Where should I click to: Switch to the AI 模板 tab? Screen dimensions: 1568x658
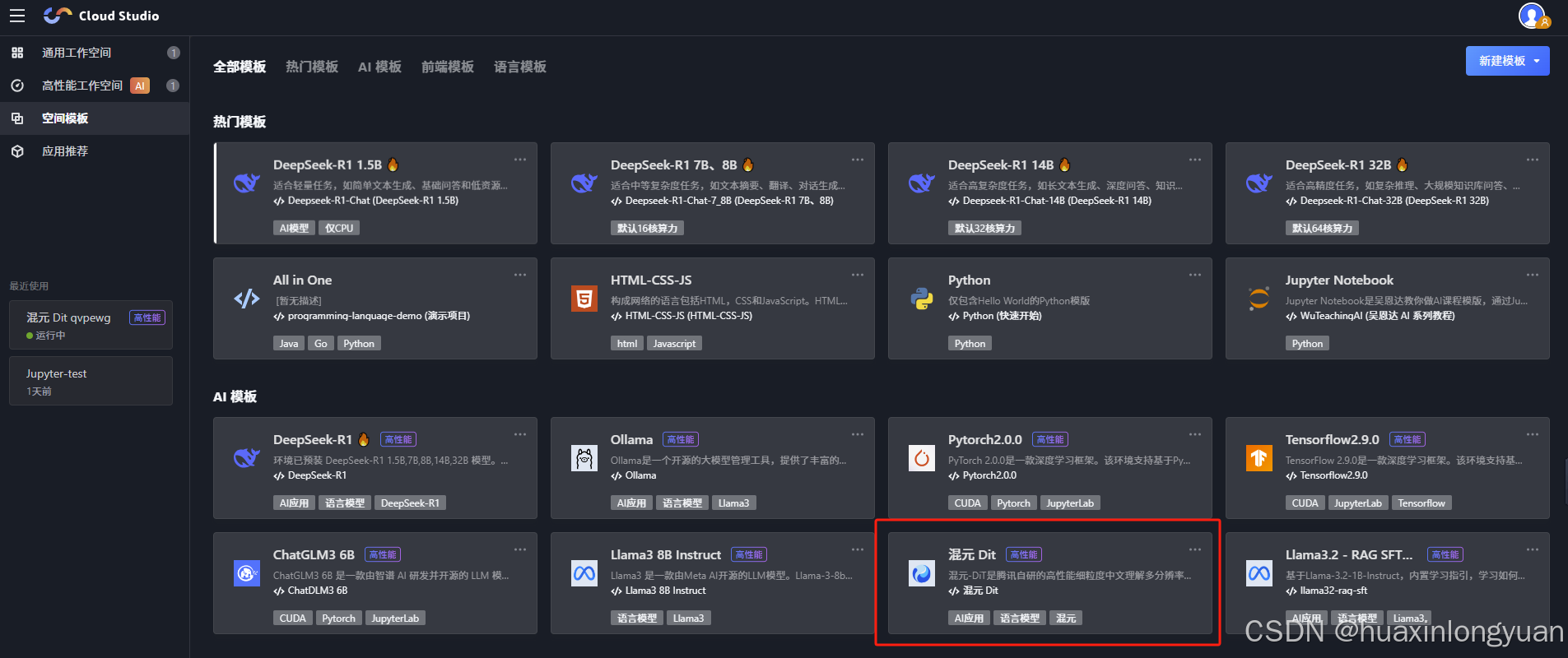pos(379,67)
